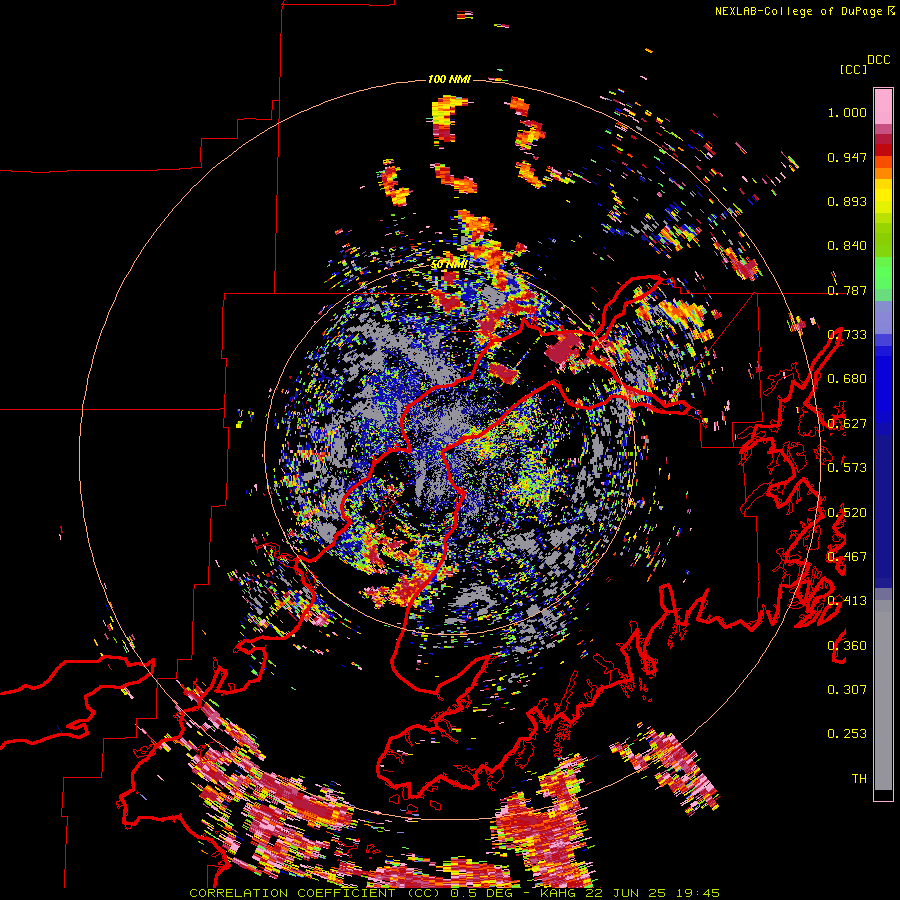Click the [CC] legend unit label
This screenshot has width=900, height=900.
853,69
